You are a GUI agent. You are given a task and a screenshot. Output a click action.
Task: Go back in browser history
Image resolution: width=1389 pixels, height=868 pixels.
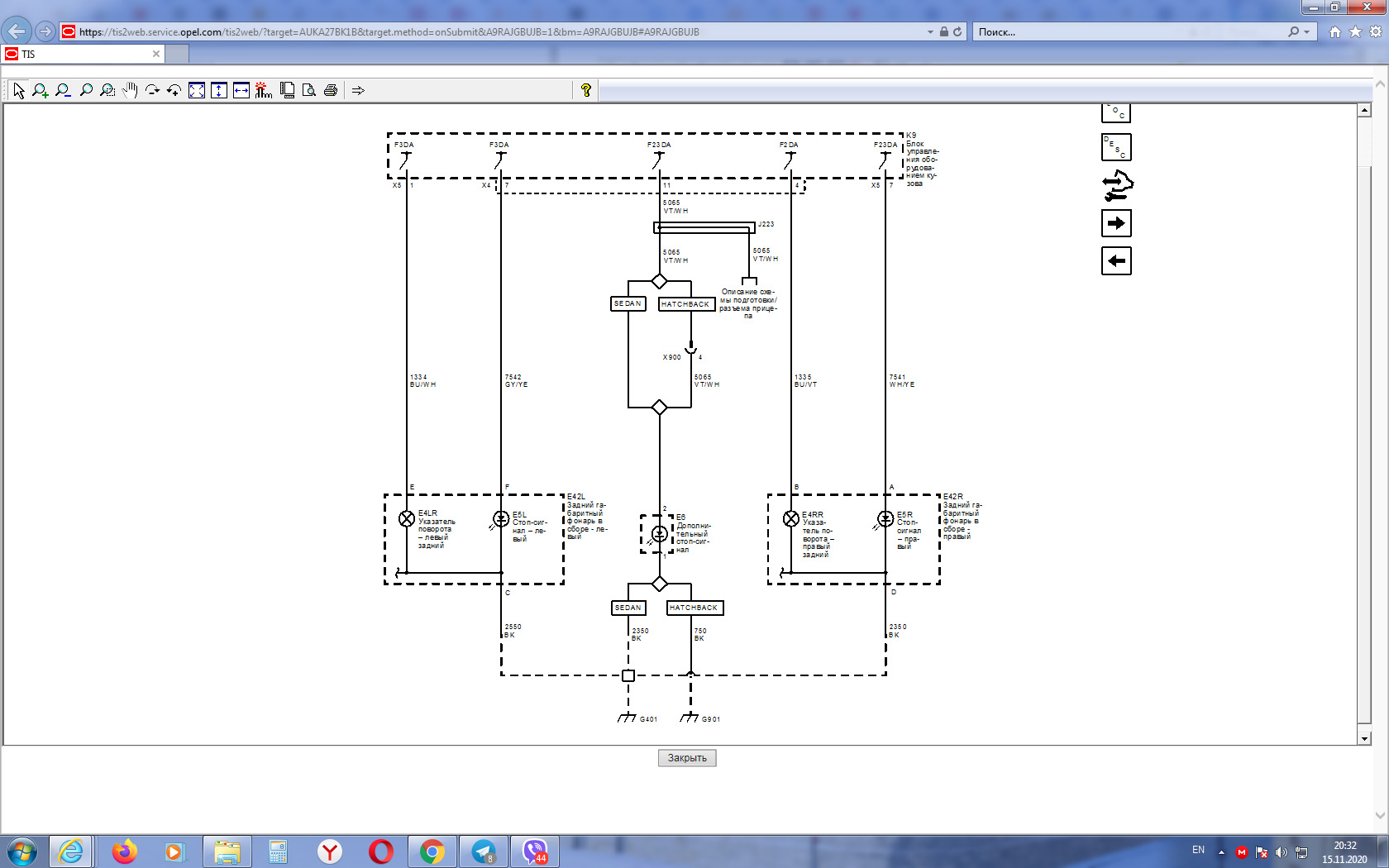click(x=17, y=31)
